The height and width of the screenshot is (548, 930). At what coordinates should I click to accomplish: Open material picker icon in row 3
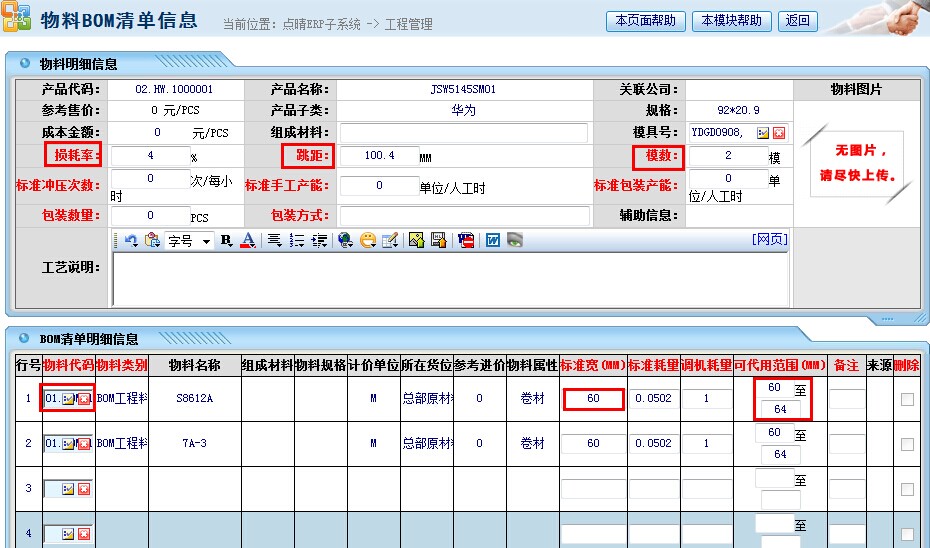click(x=69, y=489)
